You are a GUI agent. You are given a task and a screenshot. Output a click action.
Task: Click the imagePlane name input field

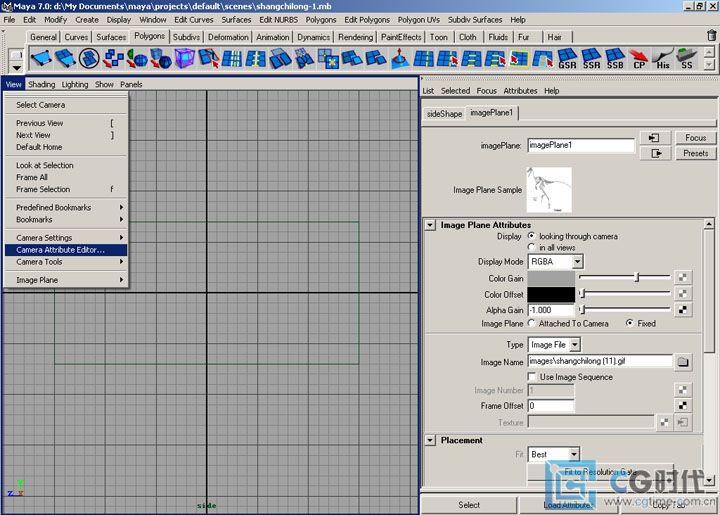(581, 145)
